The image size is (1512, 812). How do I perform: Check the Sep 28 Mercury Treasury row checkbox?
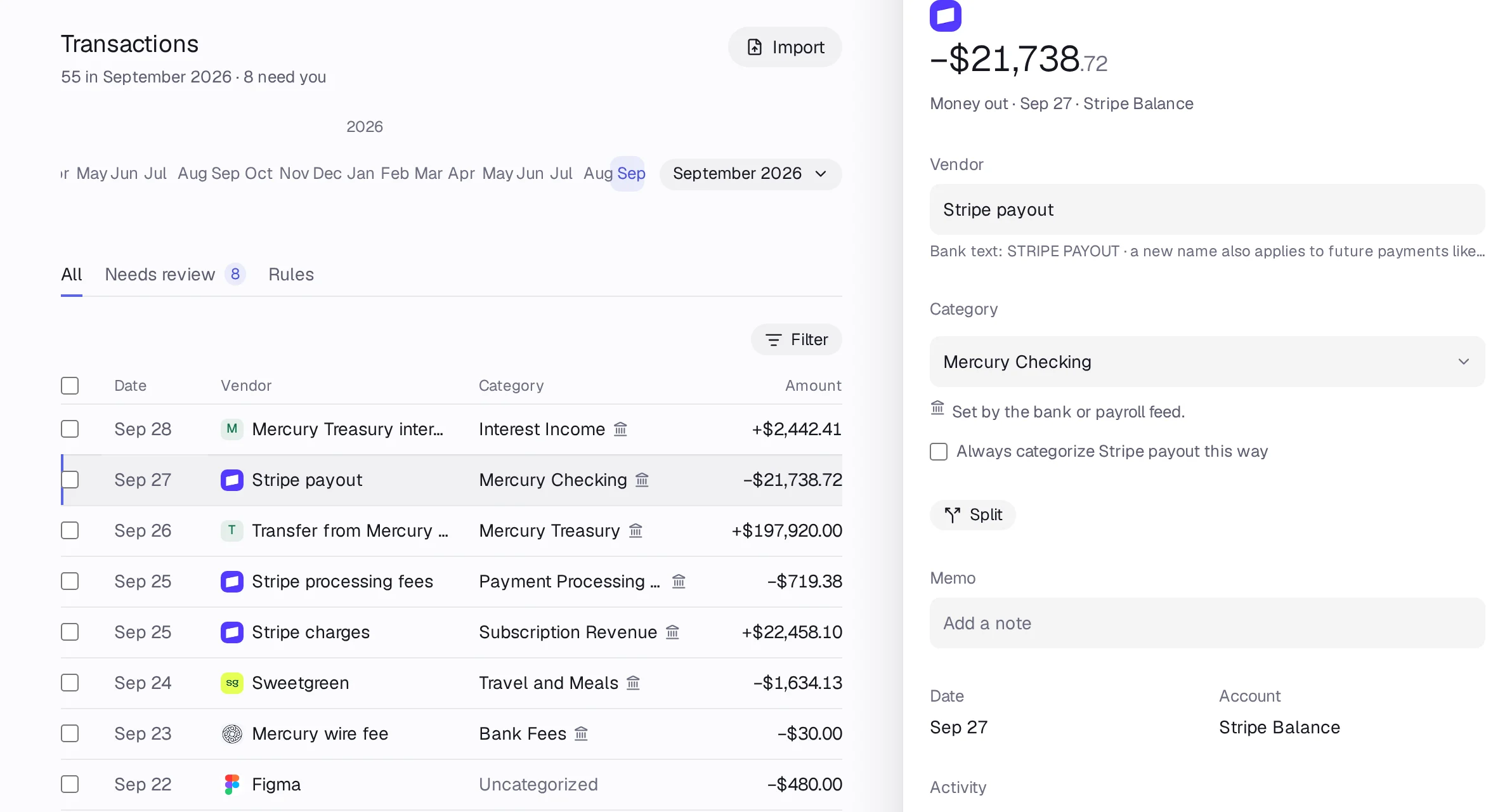[70, 429]
